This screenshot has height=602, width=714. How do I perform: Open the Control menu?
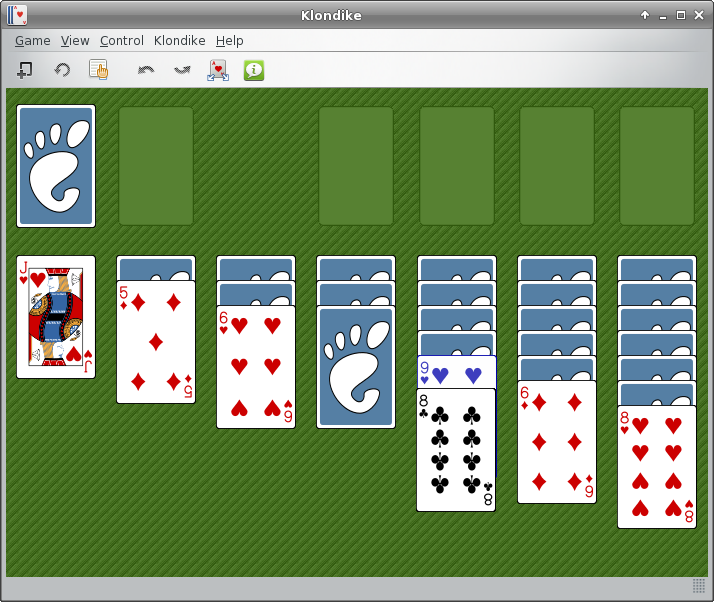(x=122, y=41)
